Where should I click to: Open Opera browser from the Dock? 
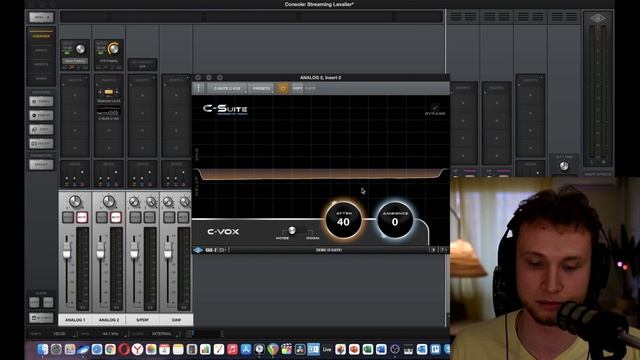tap(124, 349)
